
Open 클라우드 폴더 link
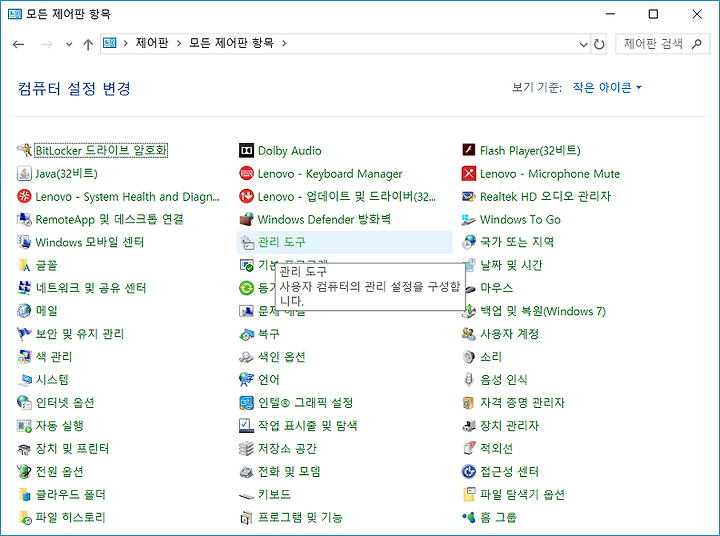(71, 494)
